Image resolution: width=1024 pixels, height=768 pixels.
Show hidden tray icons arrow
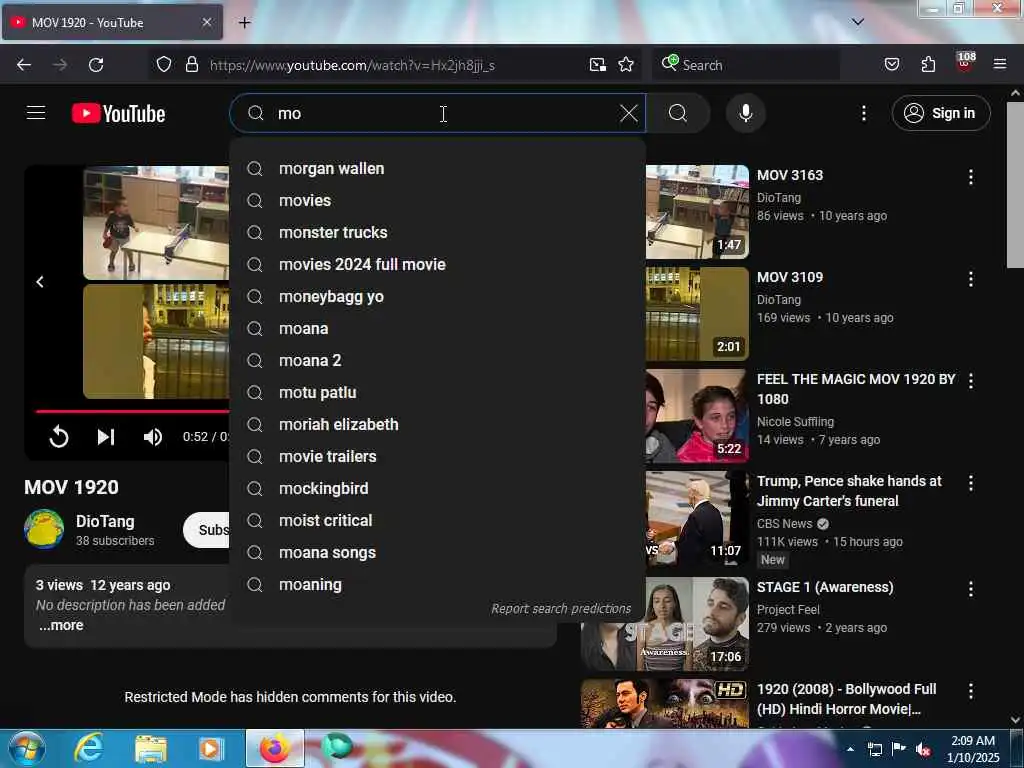click(850, 749)
